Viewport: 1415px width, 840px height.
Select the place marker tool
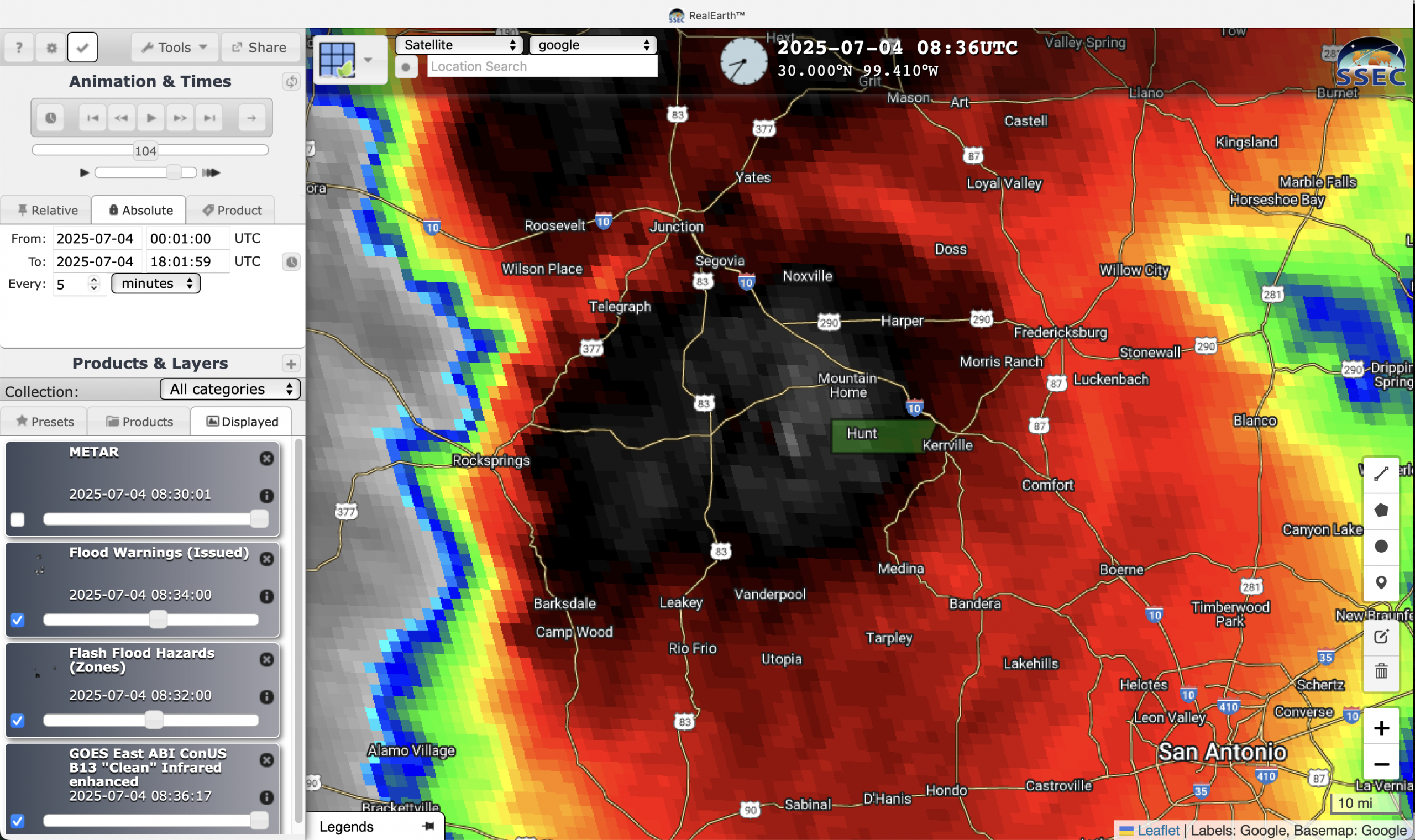coord(1381,582)
